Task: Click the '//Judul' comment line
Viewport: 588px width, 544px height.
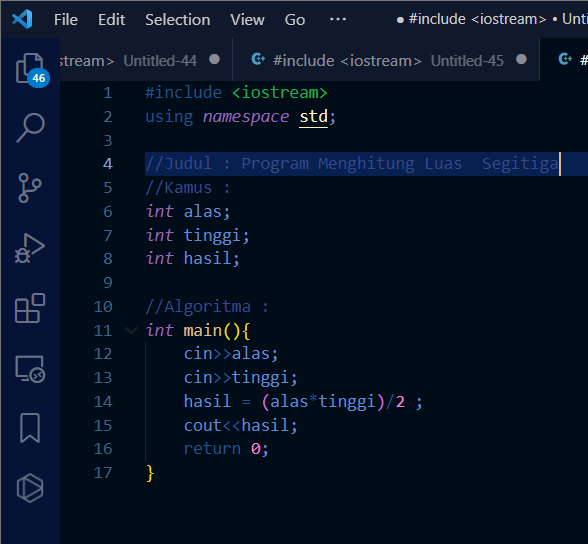Action: coord(352,164)
